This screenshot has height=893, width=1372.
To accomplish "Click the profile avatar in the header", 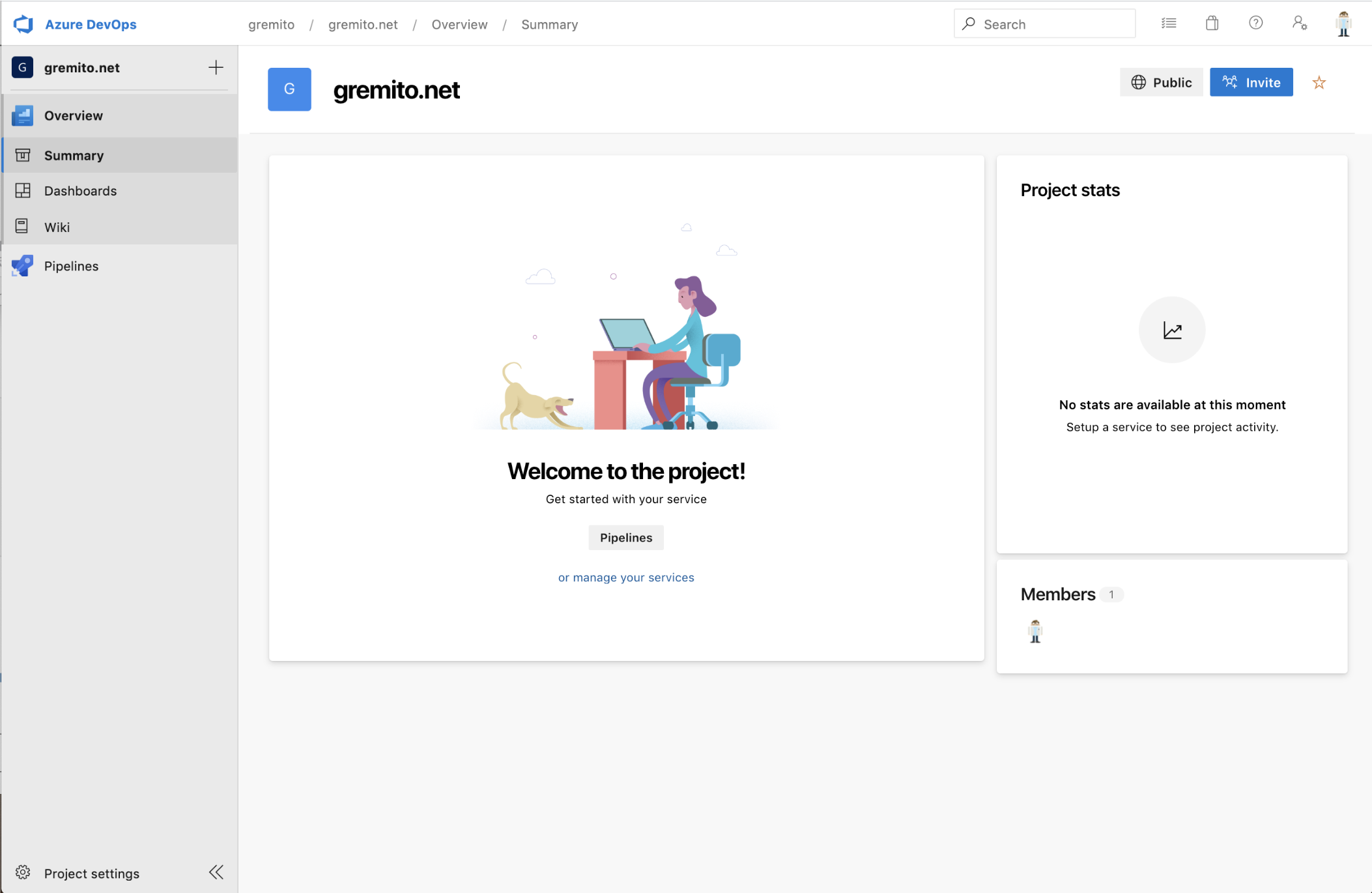I will (1343, 24).
